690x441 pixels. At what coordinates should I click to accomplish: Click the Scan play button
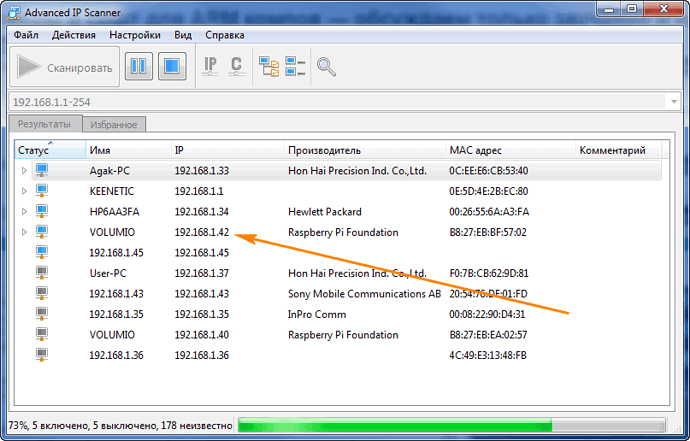[64, 67]
